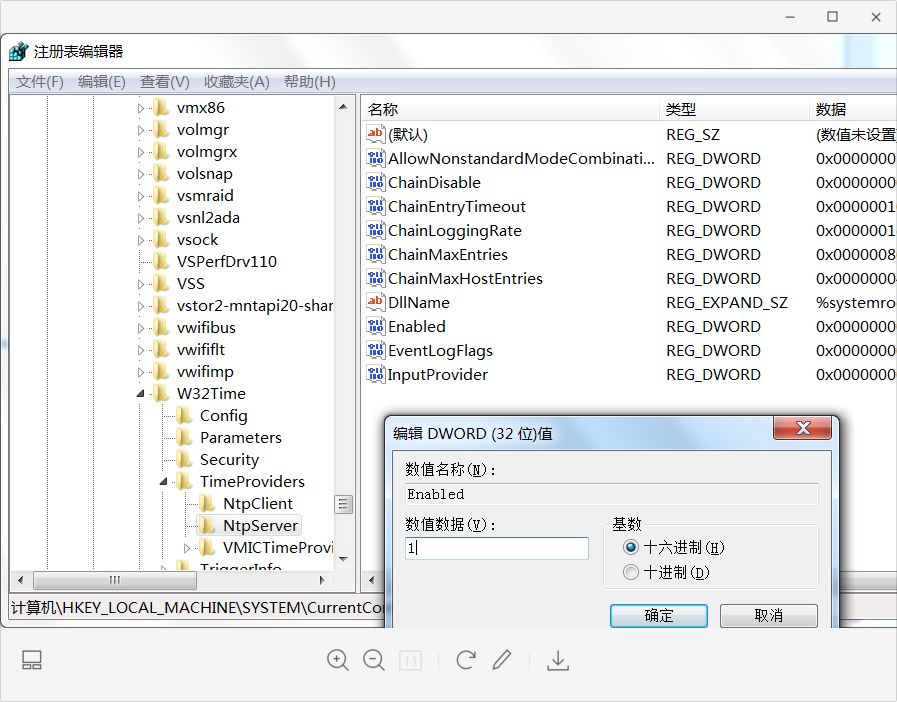Viewport: 897px width, 702px height.
Task: Click the download icon in viewer toolbar
Action: coord(557,660)
